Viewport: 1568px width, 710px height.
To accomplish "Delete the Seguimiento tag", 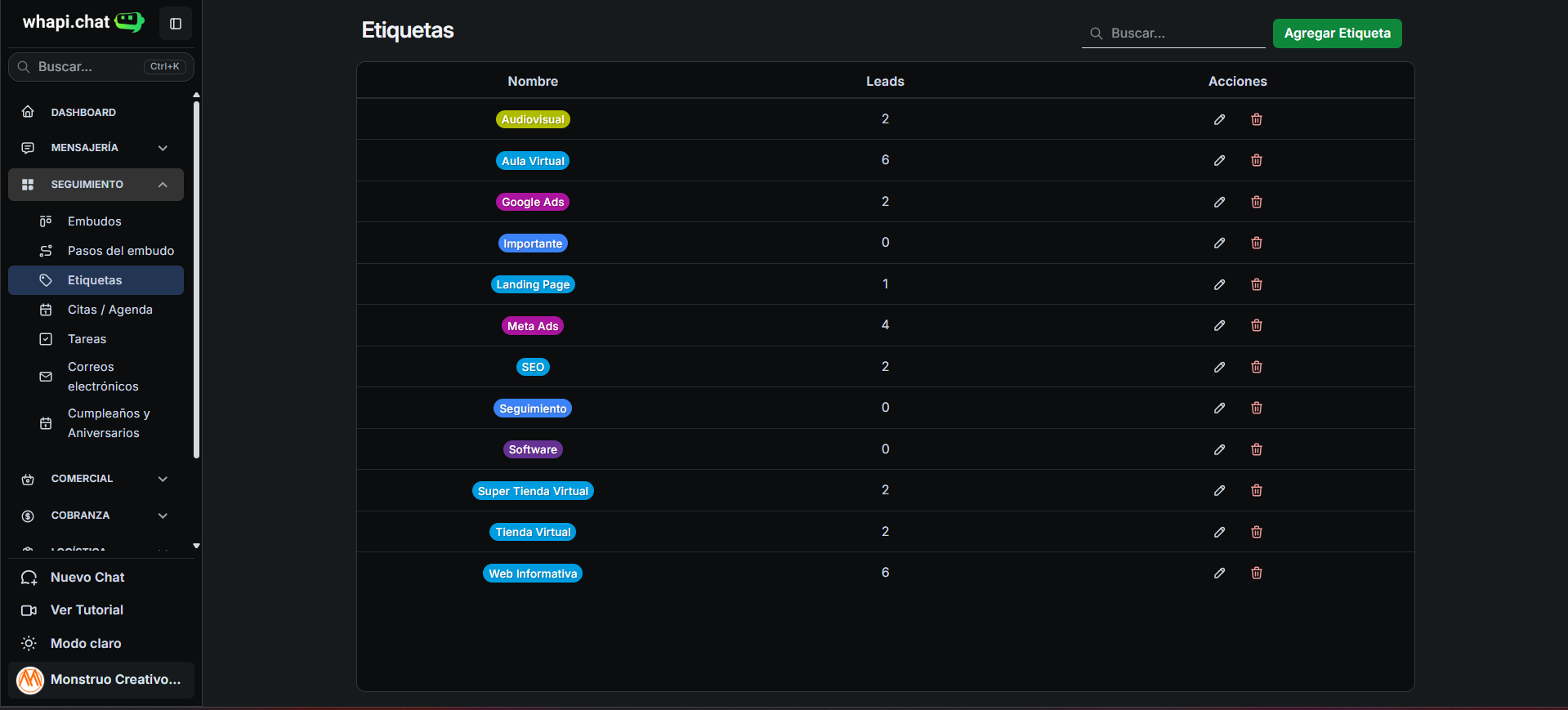I will click(x=1257, y=408).
